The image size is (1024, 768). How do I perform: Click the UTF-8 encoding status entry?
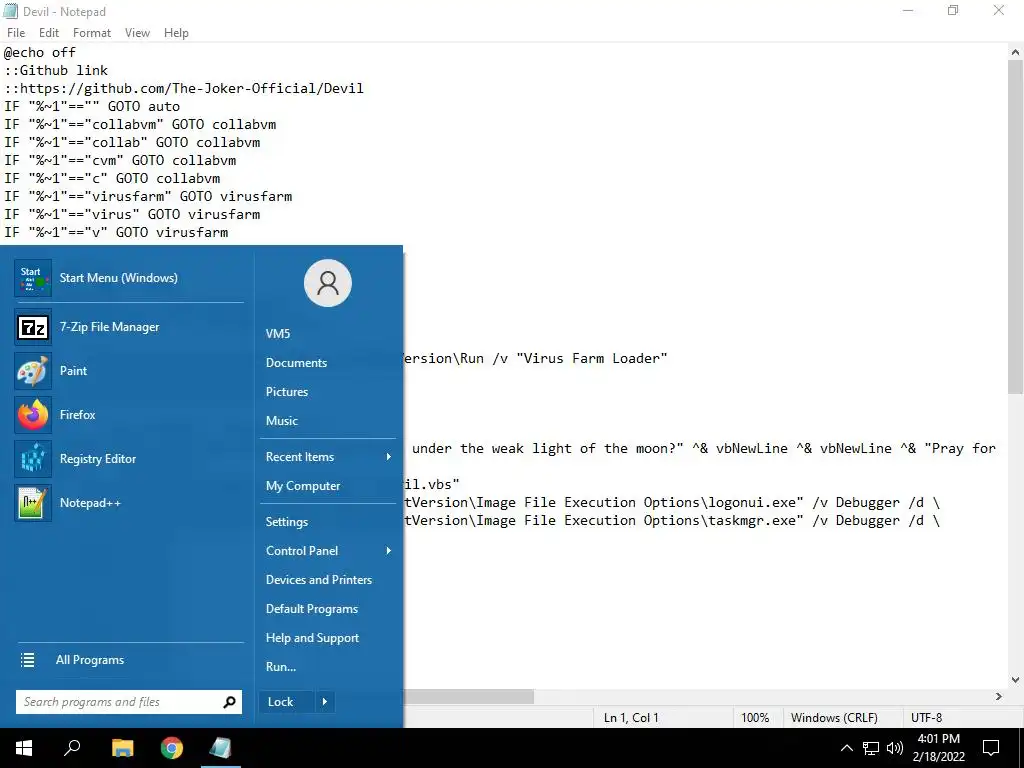pos(926,718)
